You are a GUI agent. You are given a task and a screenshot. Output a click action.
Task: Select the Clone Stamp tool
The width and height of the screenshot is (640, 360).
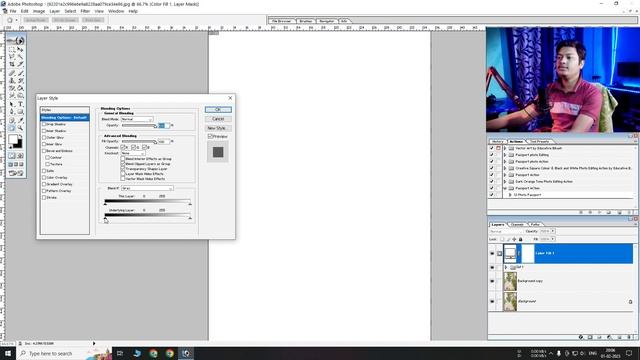click(12, 80)
